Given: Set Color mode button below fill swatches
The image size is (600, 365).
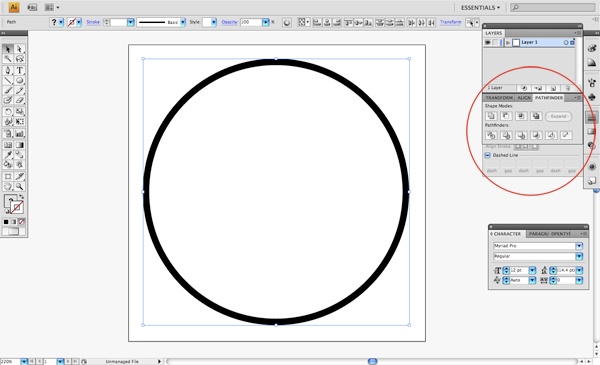Looking at the screenshot, I should pyautogui.click(x=6, y=222).
